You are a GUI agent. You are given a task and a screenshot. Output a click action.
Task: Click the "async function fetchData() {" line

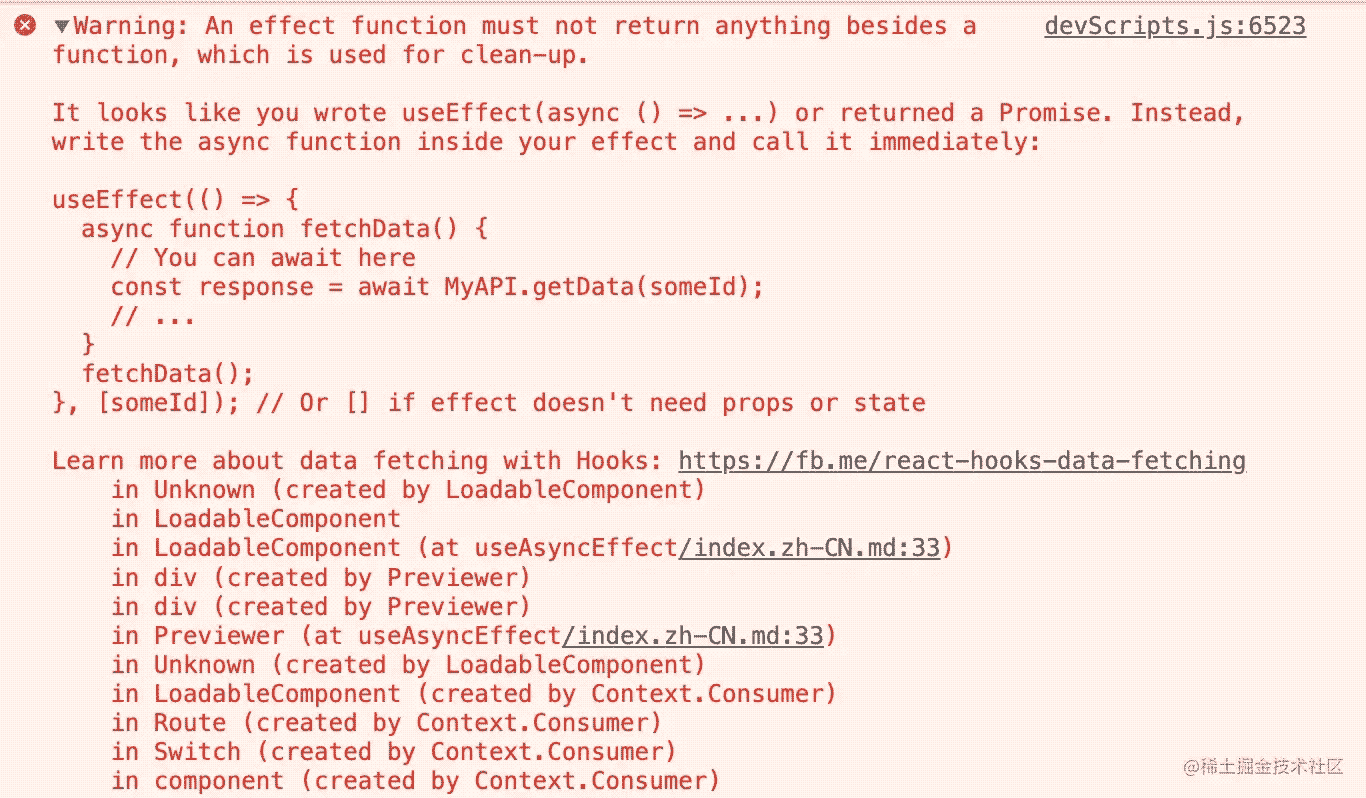[x=284, y=229]
